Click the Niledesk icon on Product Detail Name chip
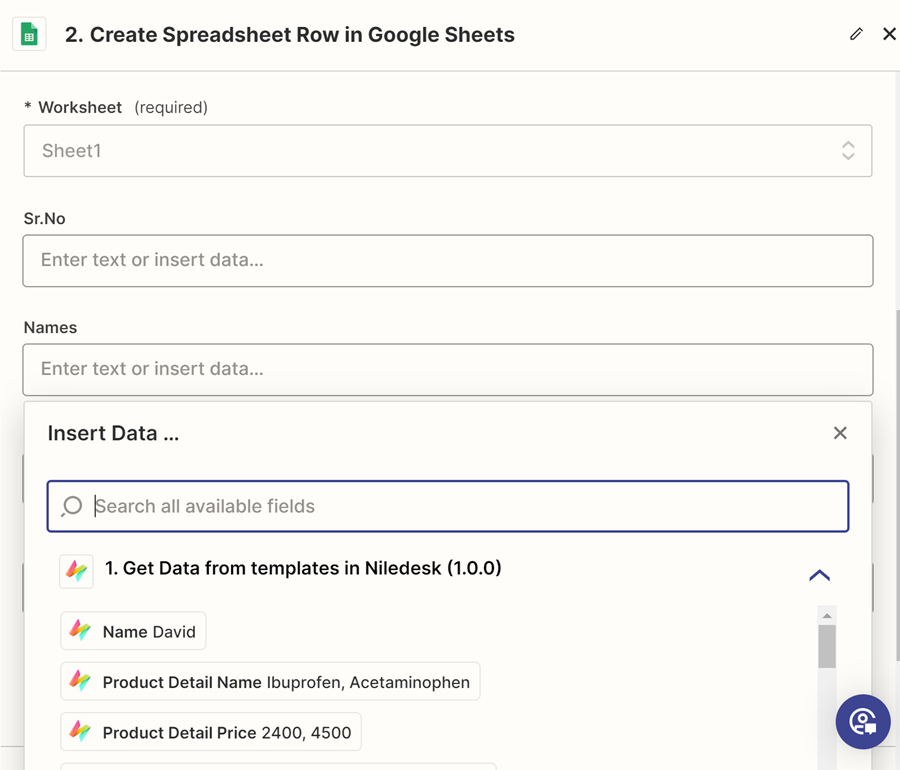Image resolution: width=900 pixels, height=770 pixels. [x=79, y=681]
